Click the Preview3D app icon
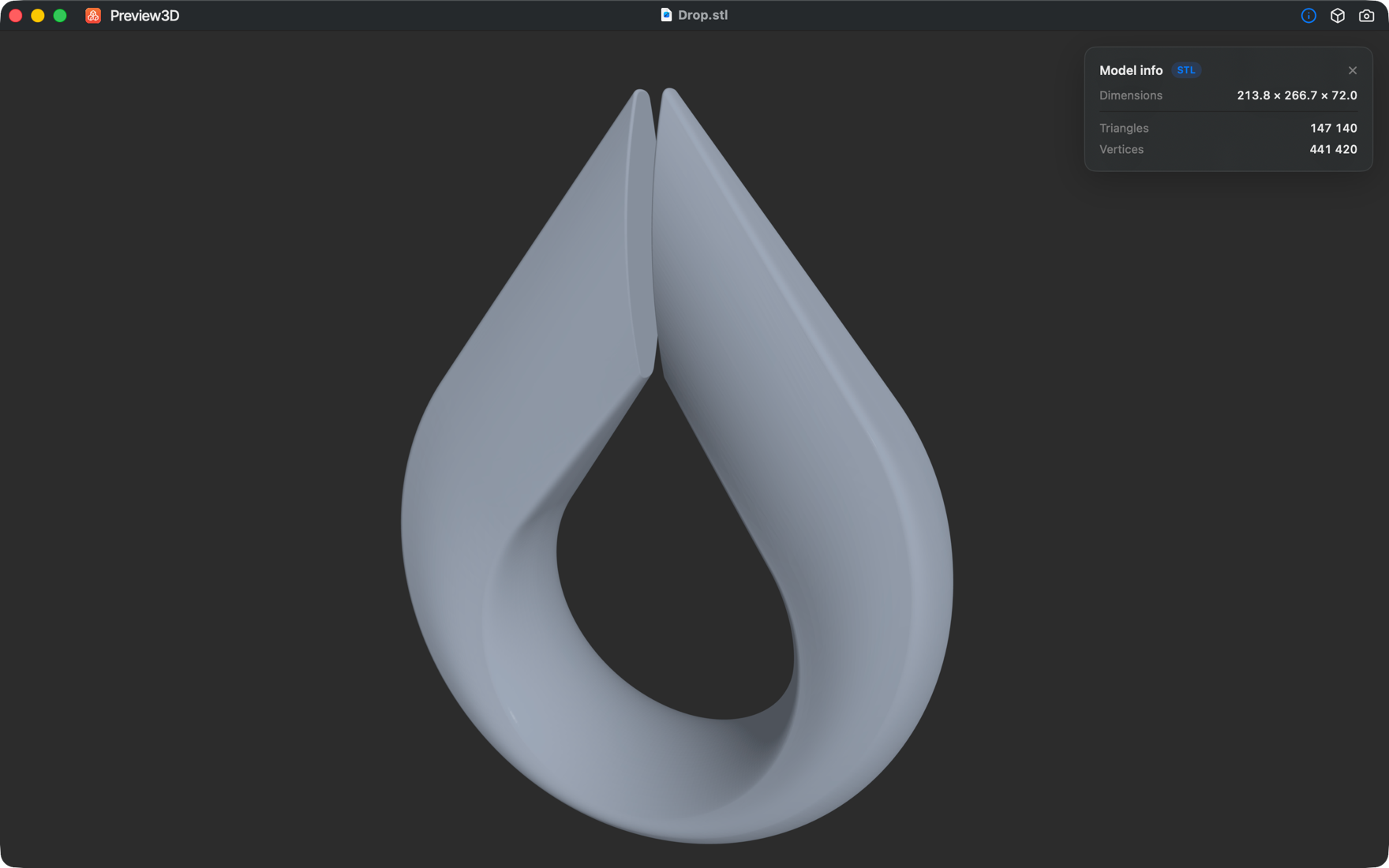Image resolution: width=1389 pixels, height=868 pixels. tap(93, 16)
